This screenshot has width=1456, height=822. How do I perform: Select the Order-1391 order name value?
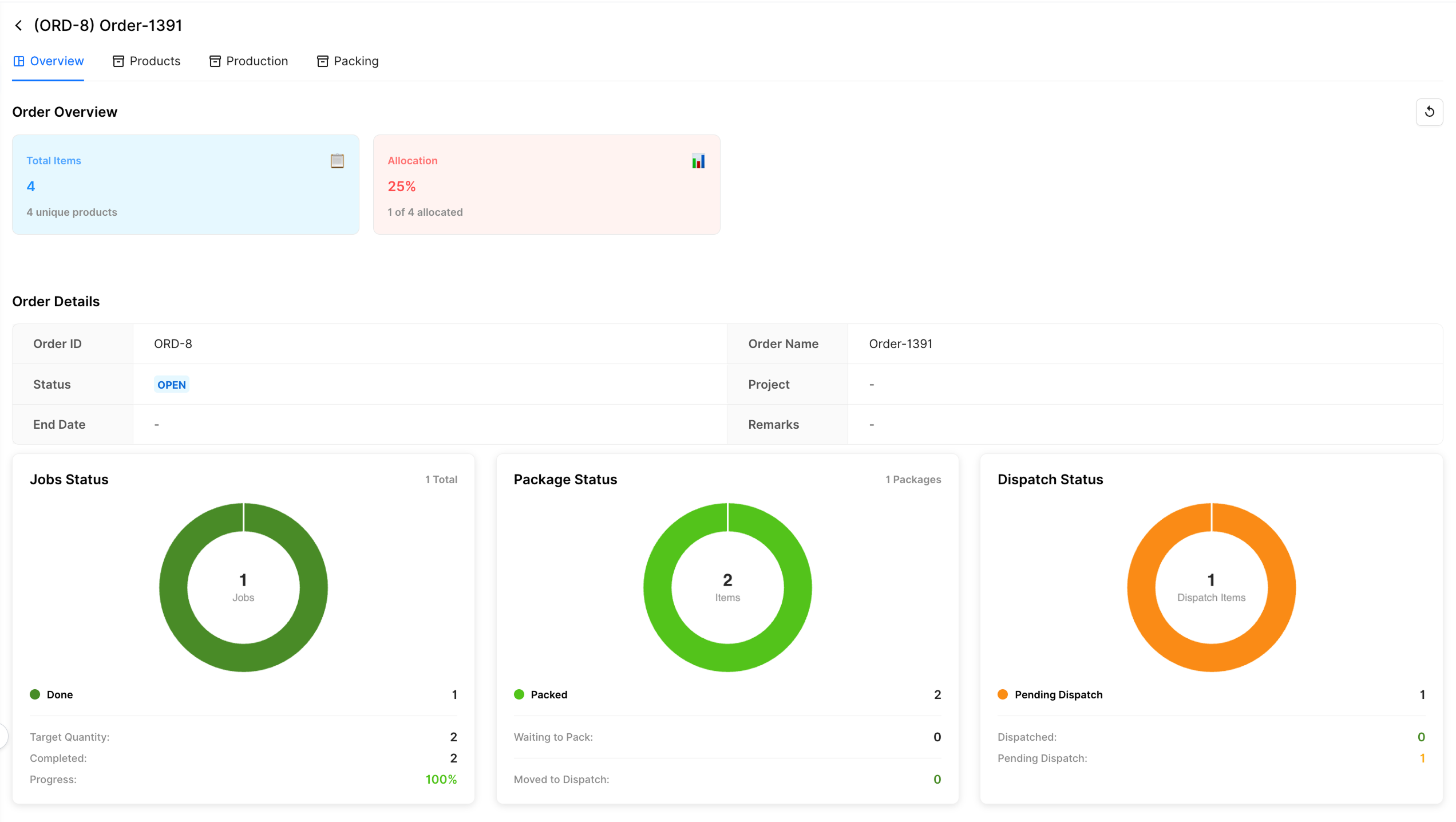click(900, 343)
